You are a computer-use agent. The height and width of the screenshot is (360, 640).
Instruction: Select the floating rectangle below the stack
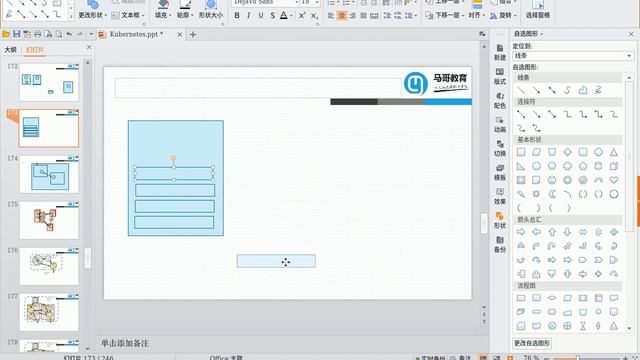276,261
